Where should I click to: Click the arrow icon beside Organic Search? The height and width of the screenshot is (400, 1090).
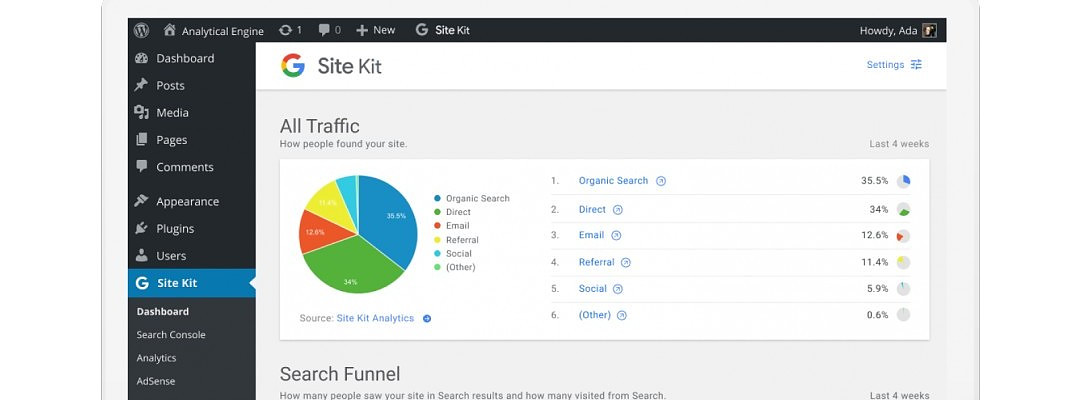click(661, 182)
